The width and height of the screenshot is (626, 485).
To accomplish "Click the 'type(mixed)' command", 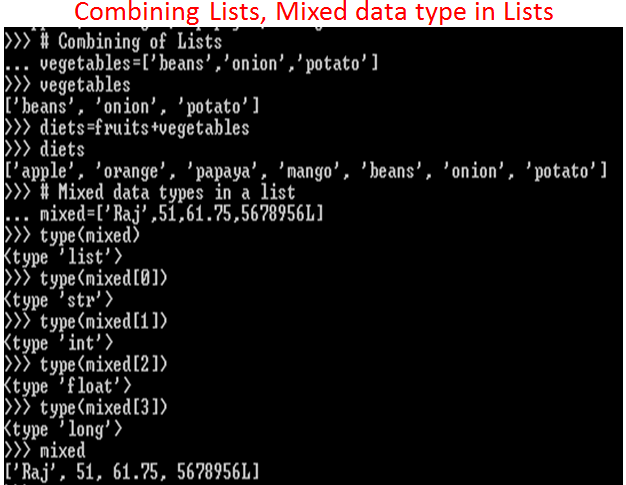I will coord(90,236).
